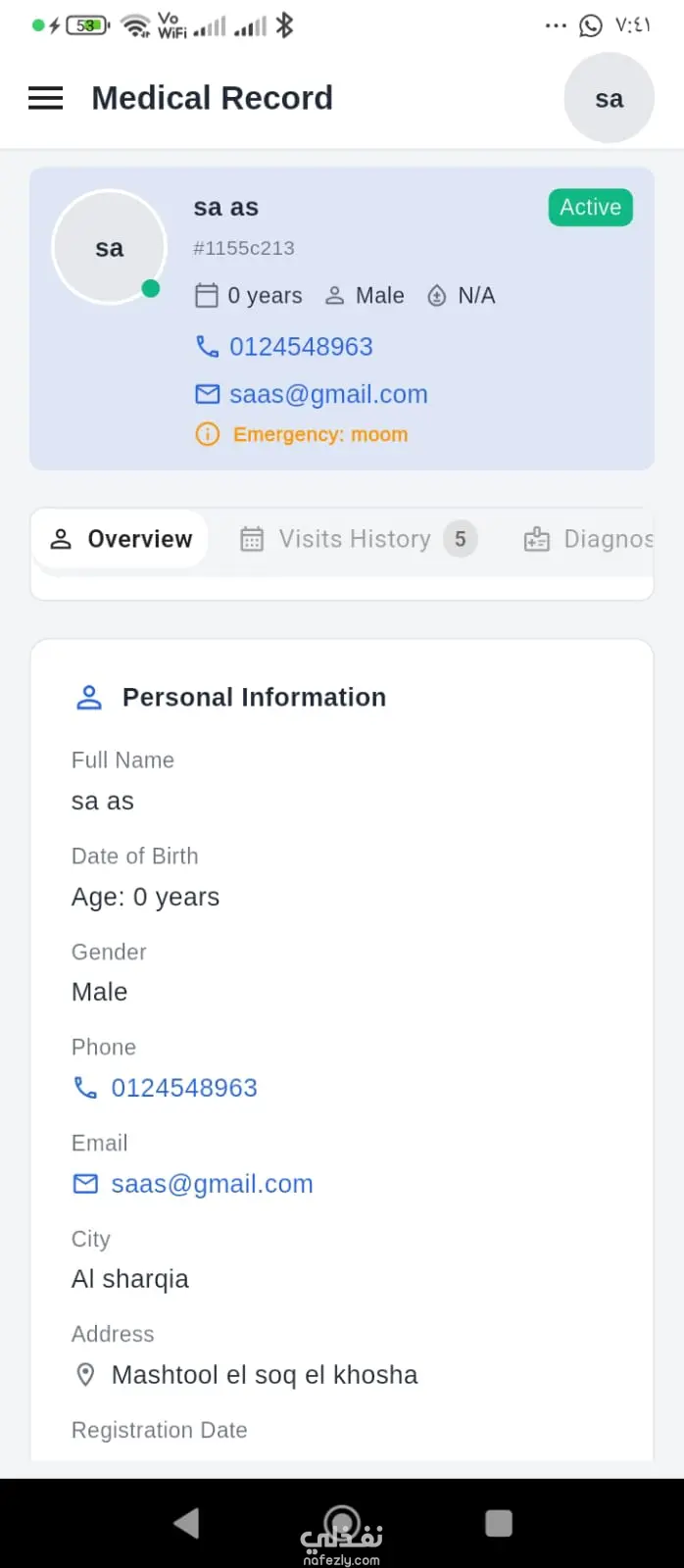This screenshot has height=1568, width=684.
Task: Tap phone number under Phone field
Action: pos(184,1088)
